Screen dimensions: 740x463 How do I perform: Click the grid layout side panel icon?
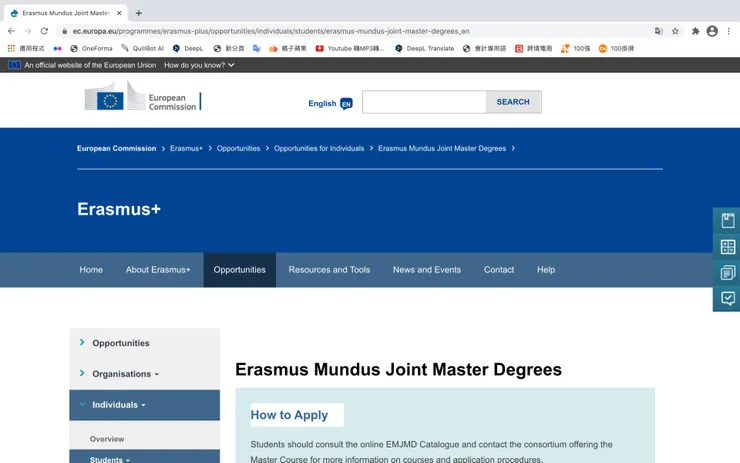728,246
